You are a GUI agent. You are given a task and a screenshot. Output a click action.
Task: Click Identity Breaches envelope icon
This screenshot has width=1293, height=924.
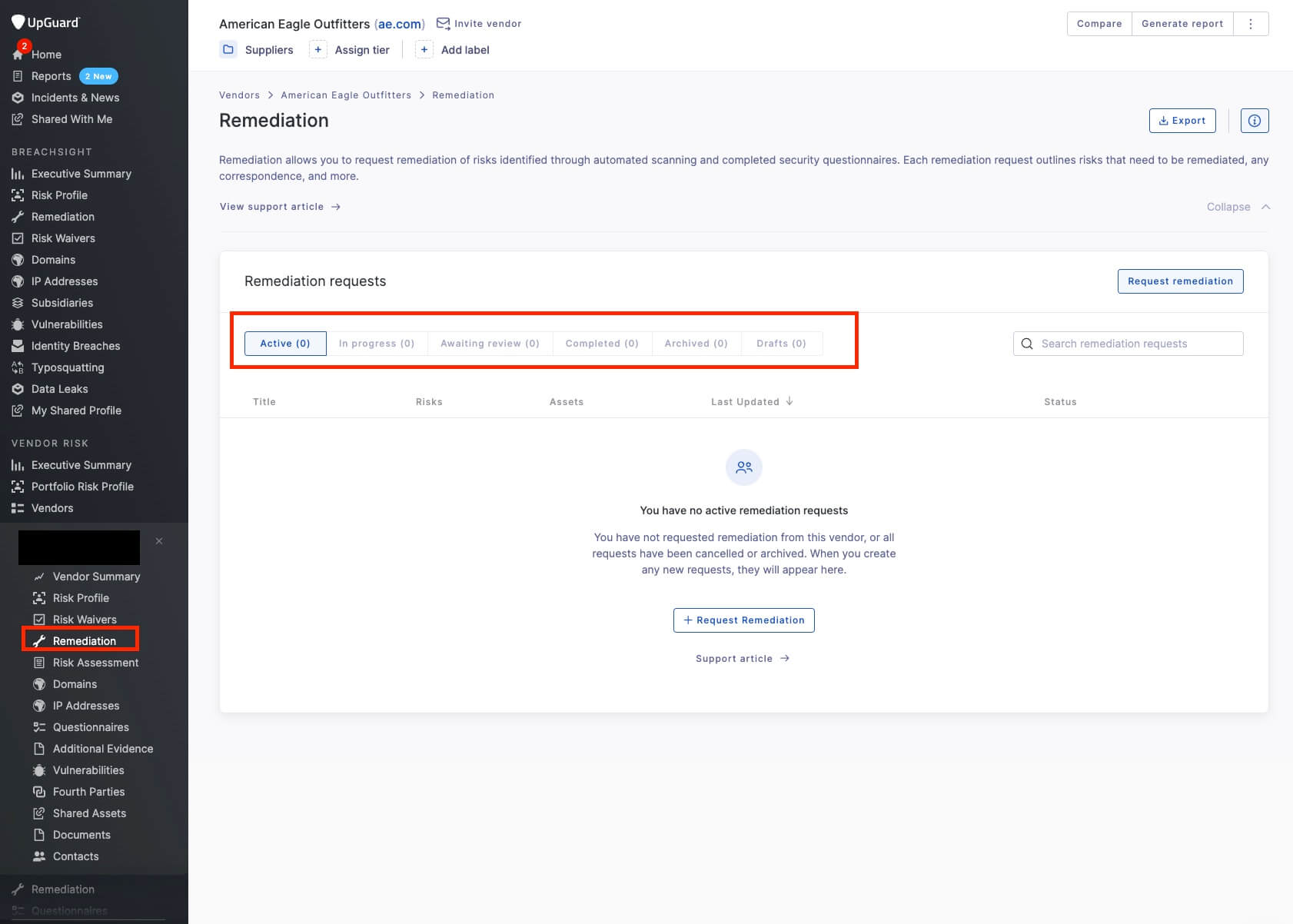(18, 346)
